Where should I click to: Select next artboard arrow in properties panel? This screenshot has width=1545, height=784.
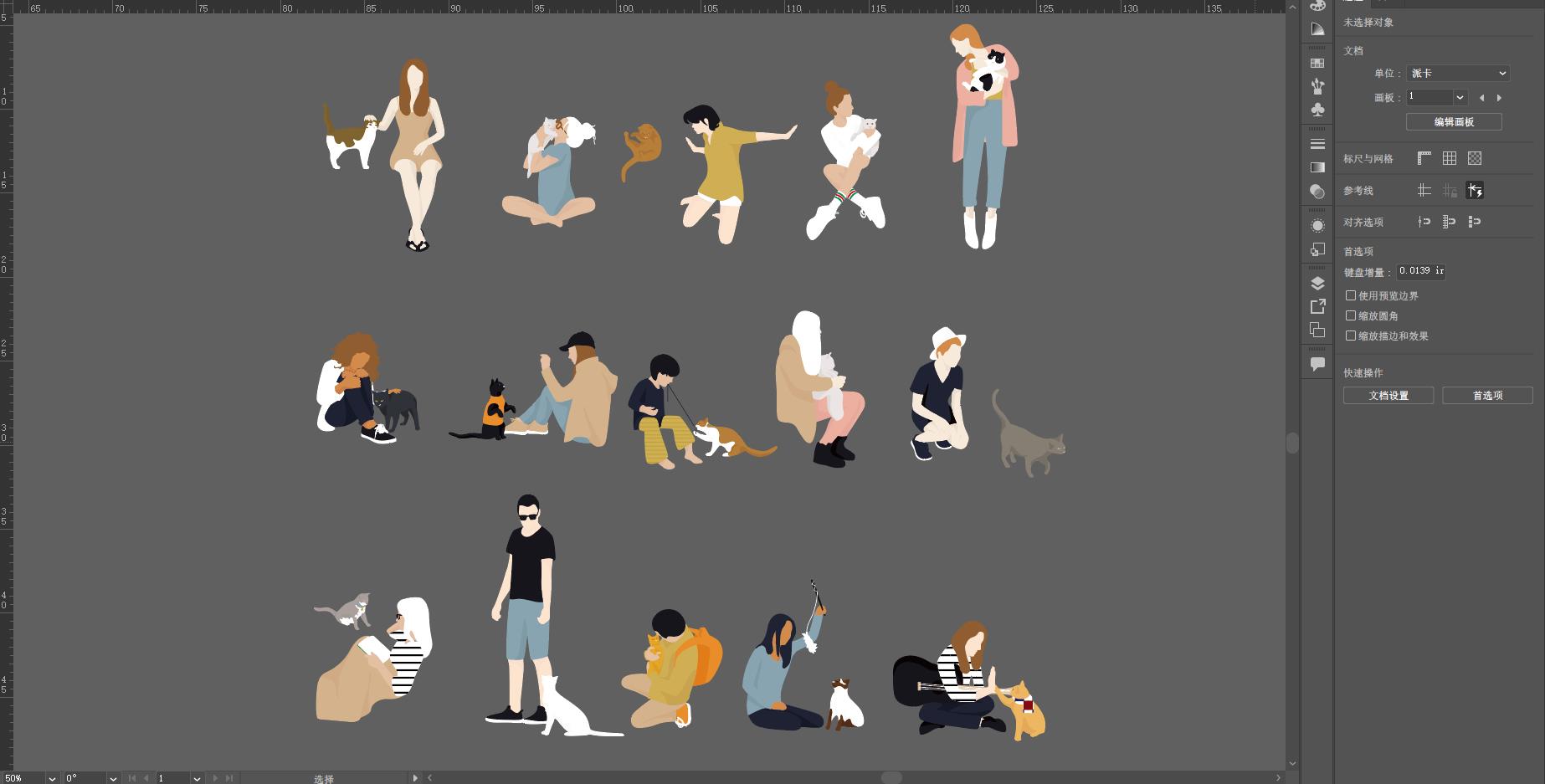pos(1499,98)
